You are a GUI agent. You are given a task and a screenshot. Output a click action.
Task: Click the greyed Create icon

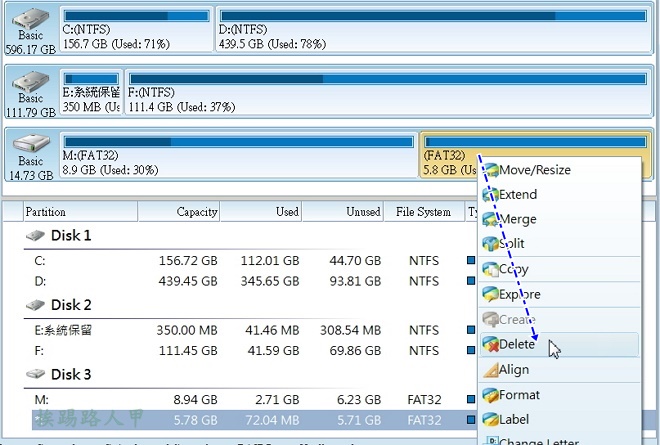pos(490,320)
